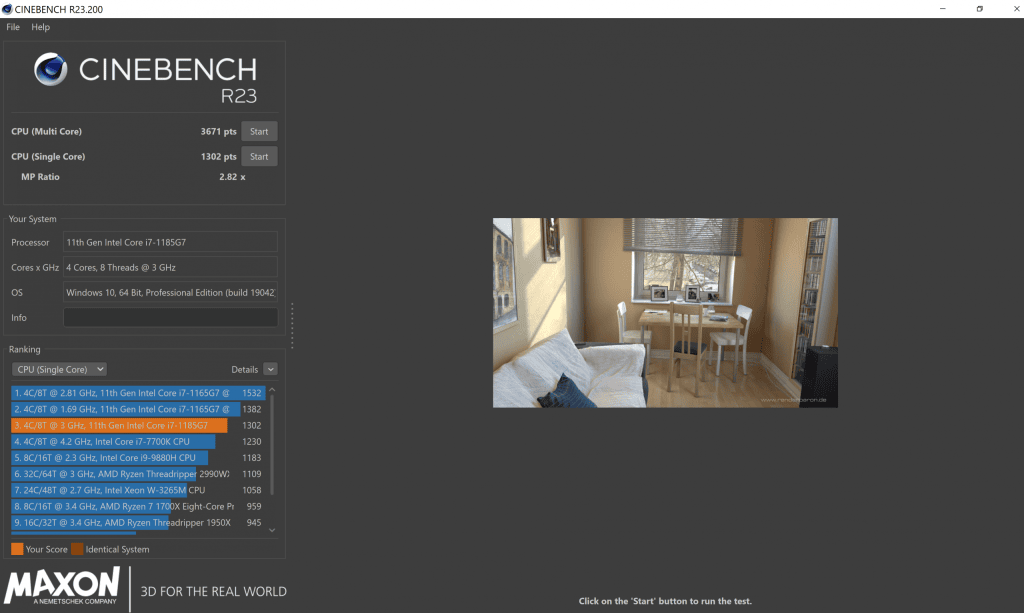Screen dimensions: 1024x613
Task: Select ranking row 2 i7-1165G7 1.69 GHz
Action: pyautogui.click(x=138, y=409)
